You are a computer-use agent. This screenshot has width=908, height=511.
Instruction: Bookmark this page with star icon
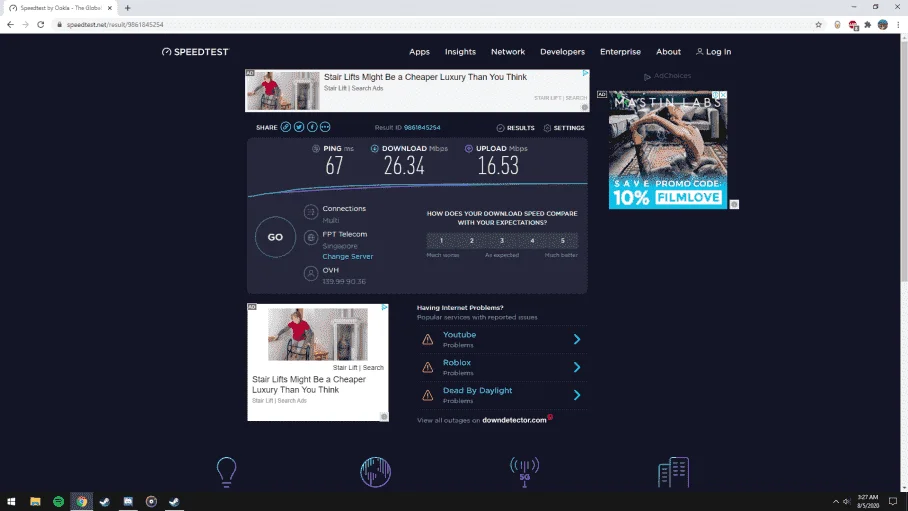[818, 24]
